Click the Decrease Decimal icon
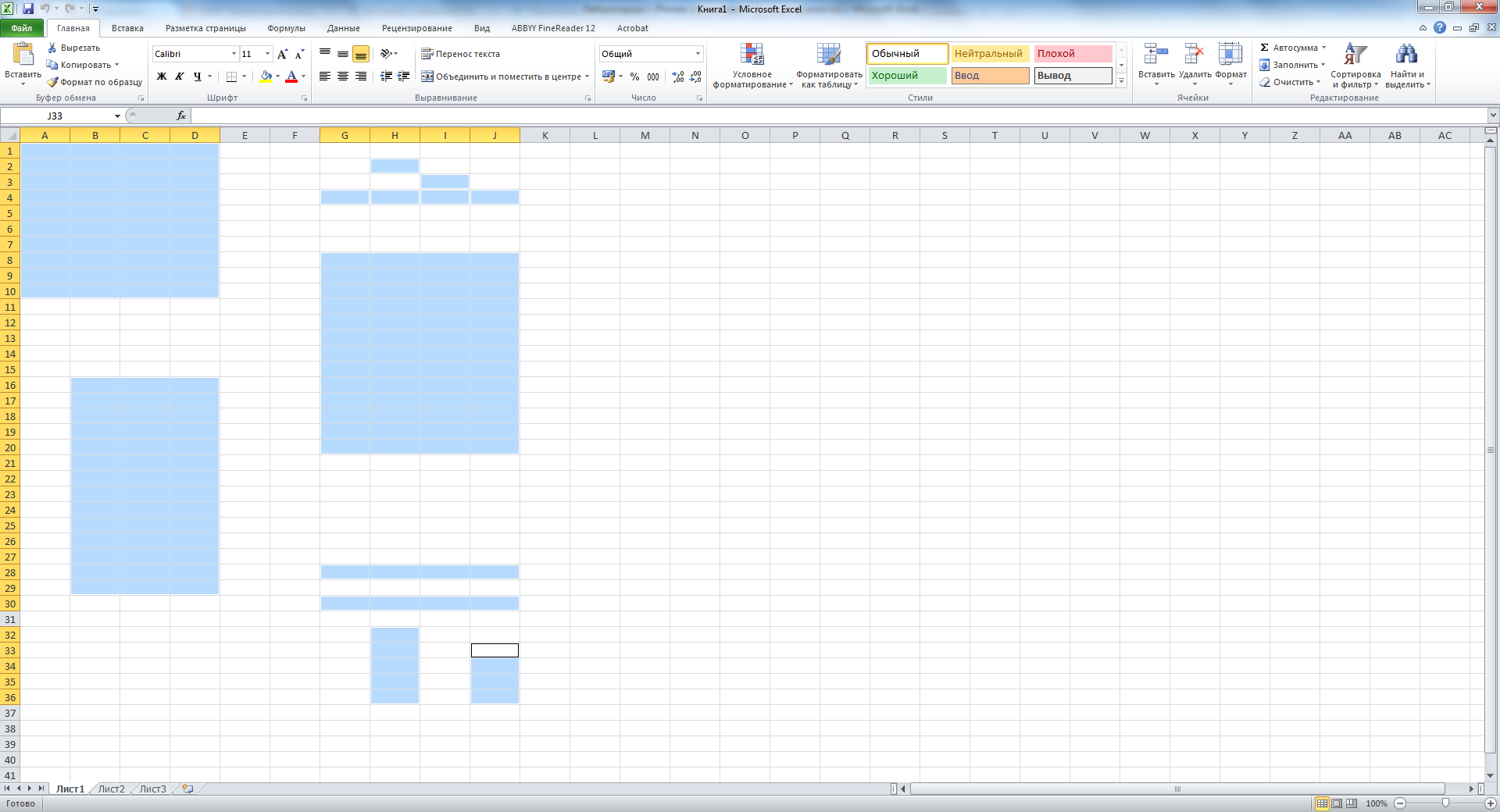The image size is (1500, 812). pyautogui.click(x=695, y=77)
